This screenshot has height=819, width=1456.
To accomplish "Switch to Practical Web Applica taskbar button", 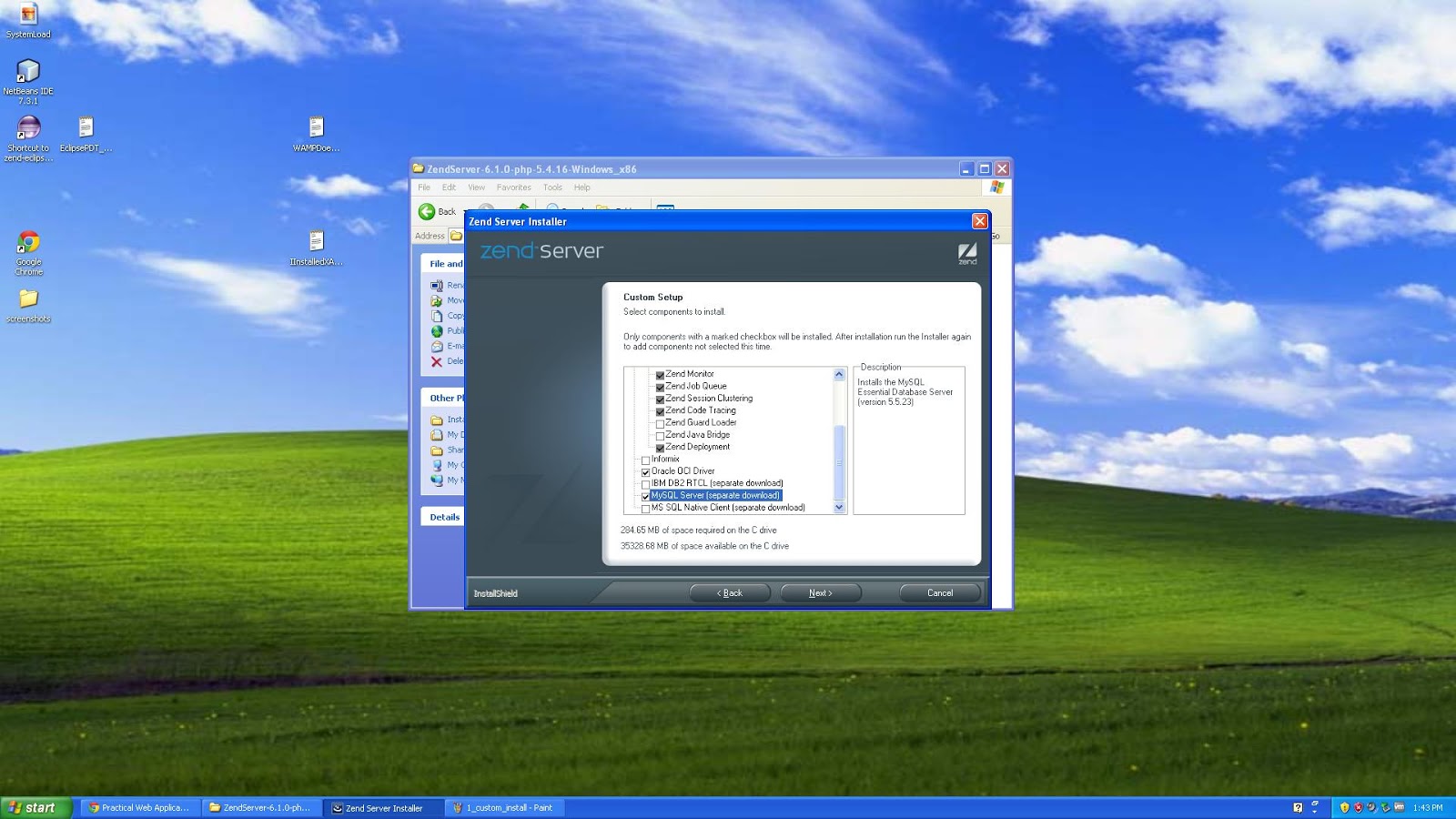I will pos(140,807).
